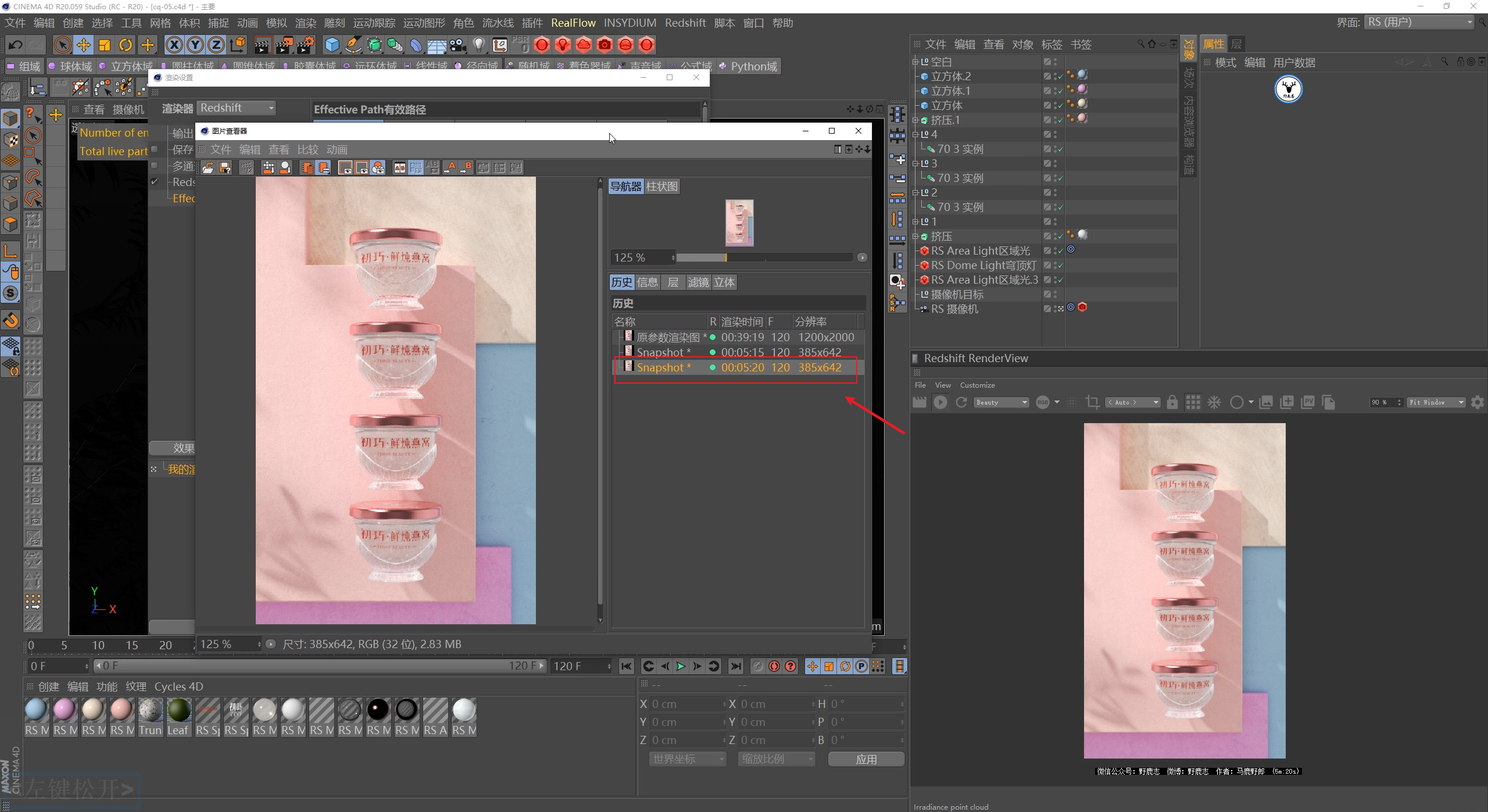Click the timeline frame range slider
1488x812 pixels.
point(320,666)
